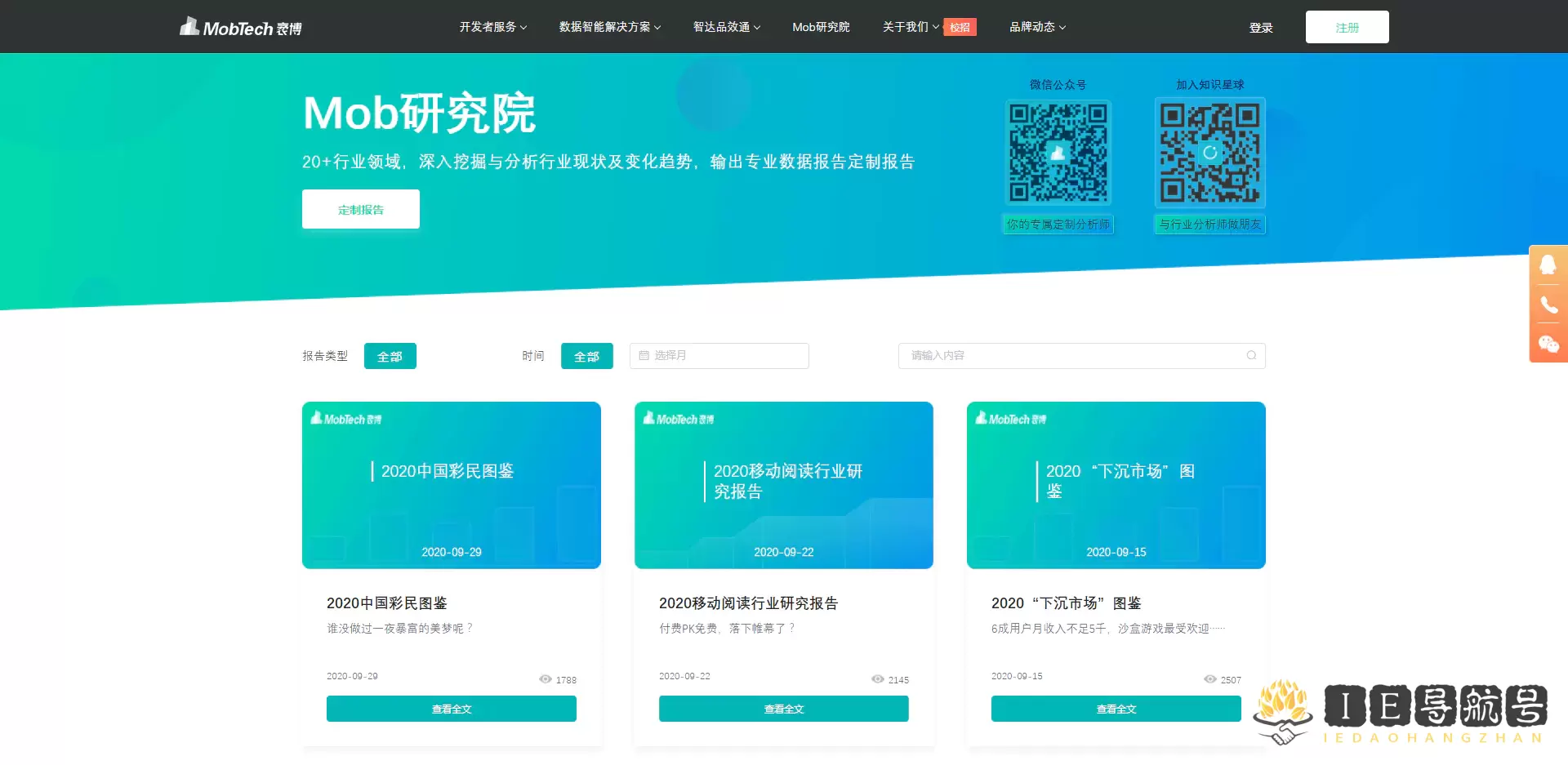The image size is (1568, 765).
Task: Expand the 数据智能解决方案 dropdown menu
Action: tap(609, 27)
